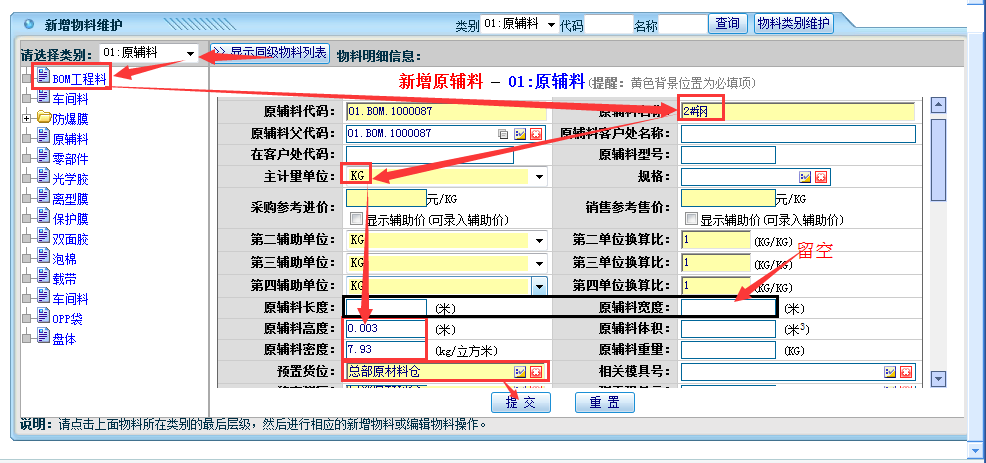Click the OPP袋 document icon in tree
This screenshot has height=463, width=986.
point(43,316)
